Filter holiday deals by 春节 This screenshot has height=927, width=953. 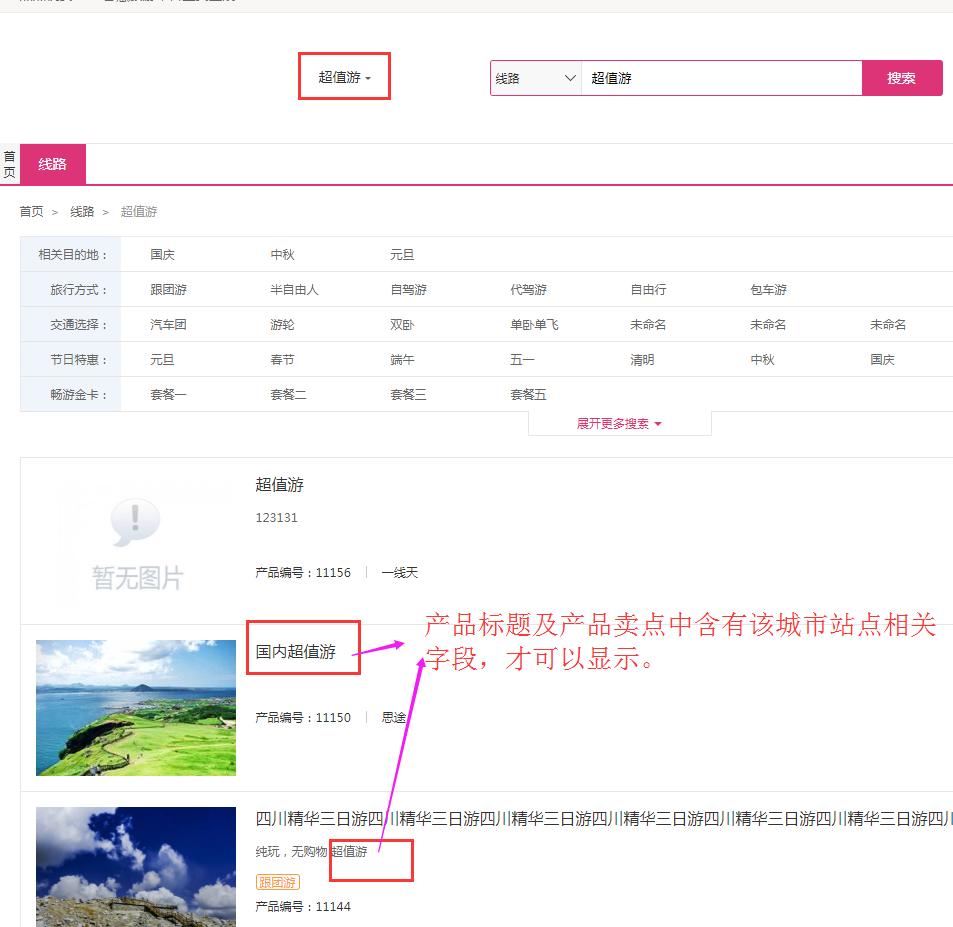pos(282,360)
